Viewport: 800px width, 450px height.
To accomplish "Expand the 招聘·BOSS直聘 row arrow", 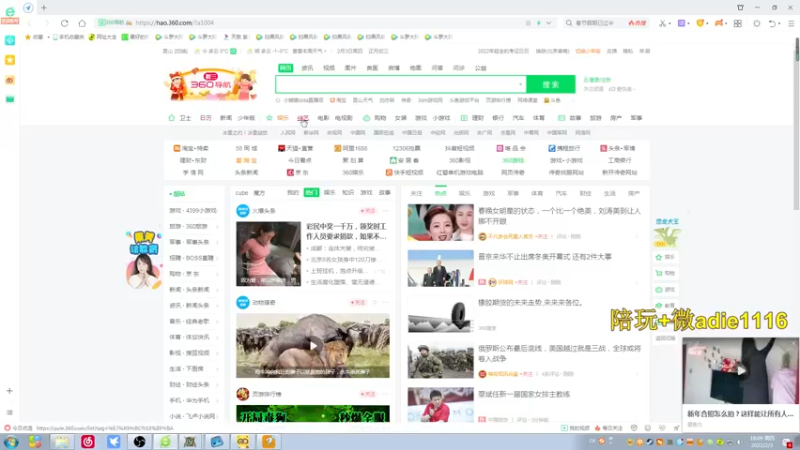I will tap(217, 258).
